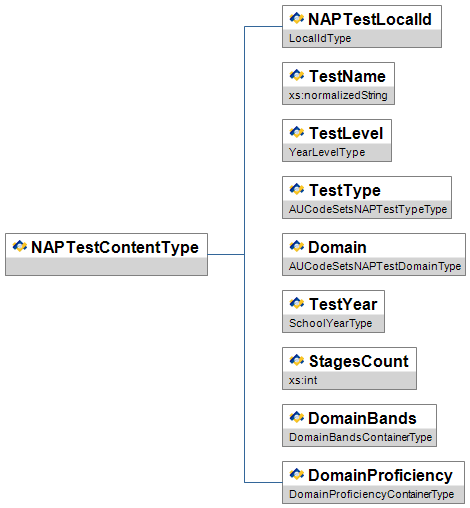Viewport: 470px width, 508px height.
Task: Open the AUCodeSetsNAPTestTypeType type label
Action: (368, 209)
